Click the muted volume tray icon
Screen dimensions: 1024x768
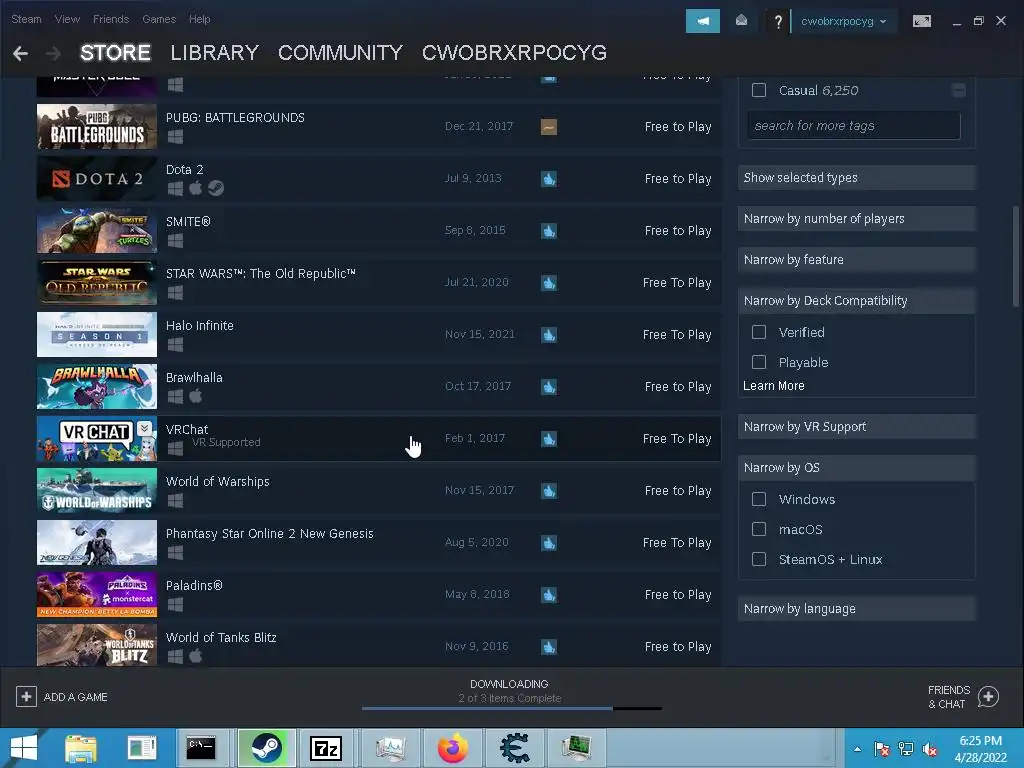pos(930,749)
